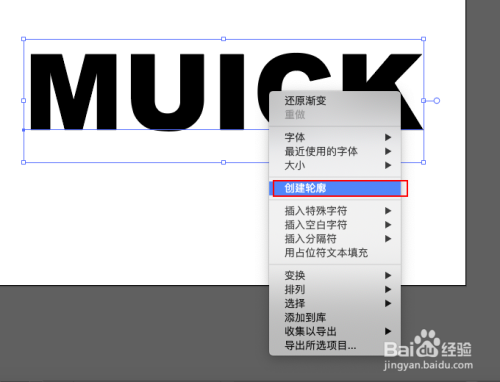Choose 添加到库 menu entry
500x382 pixels.
(335, 317)
